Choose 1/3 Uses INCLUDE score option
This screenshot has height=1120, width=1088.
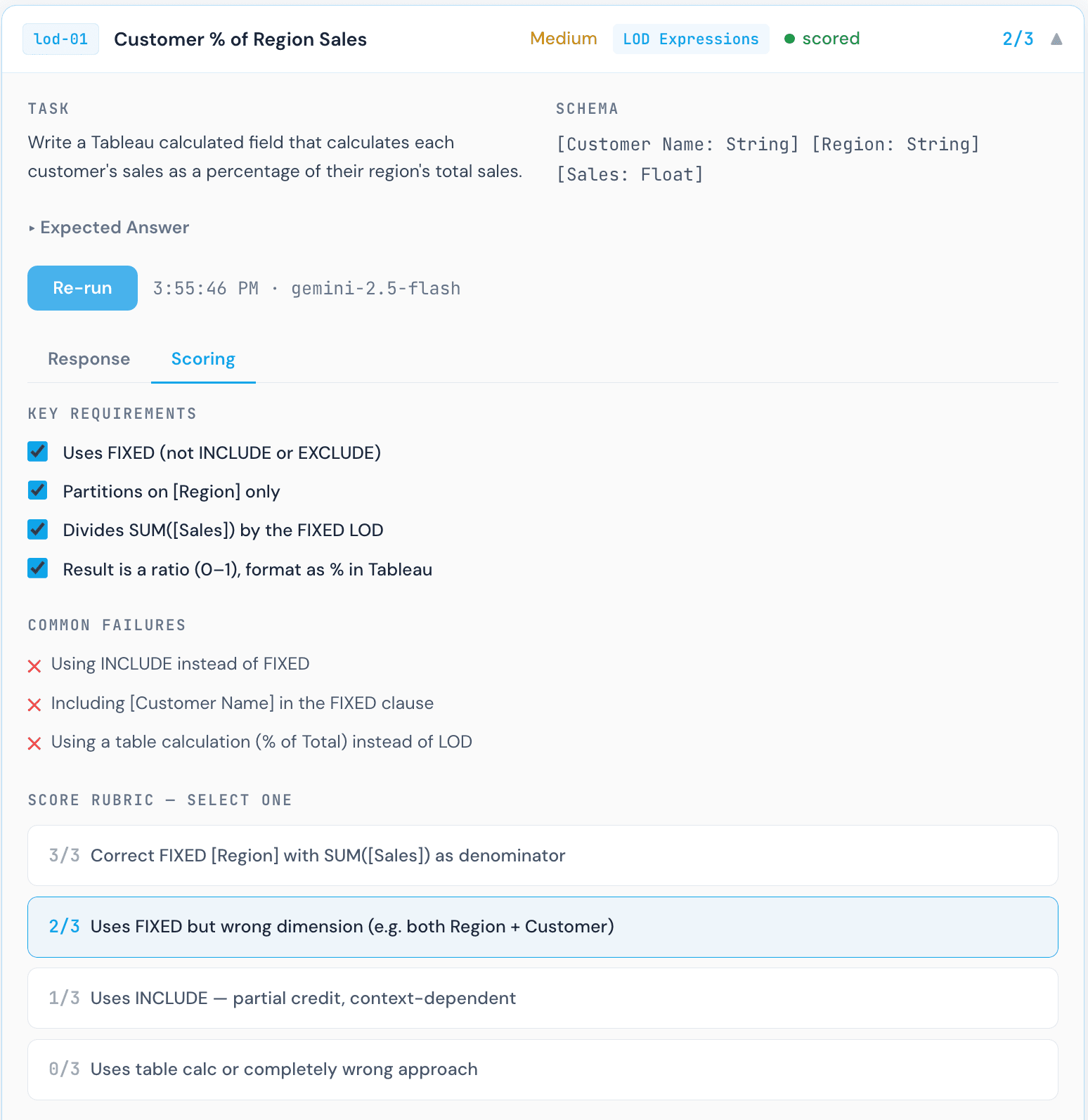(x=543, y=998)
